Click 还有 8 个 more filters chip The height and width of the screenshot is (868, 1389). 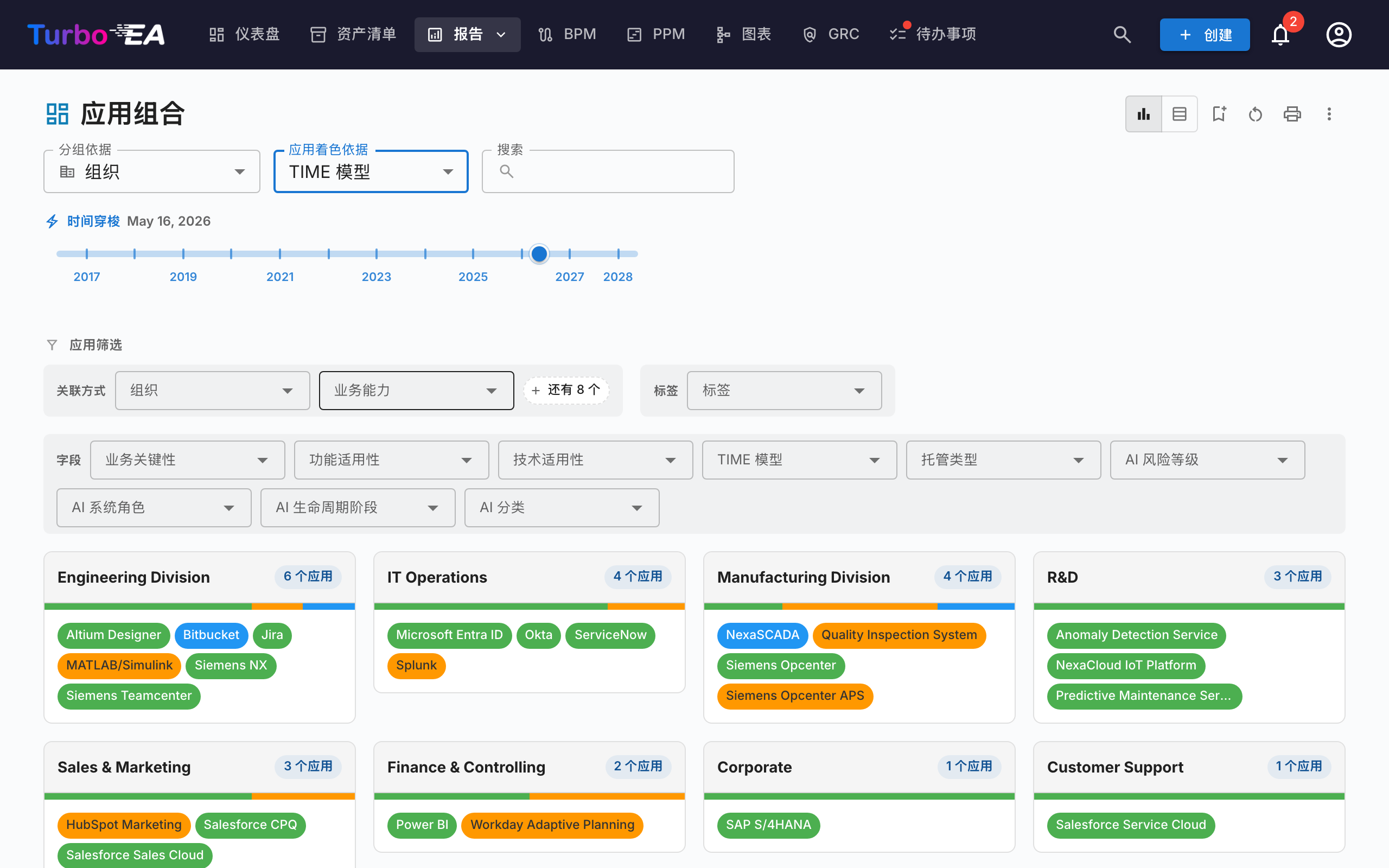[x=566, y=391]
